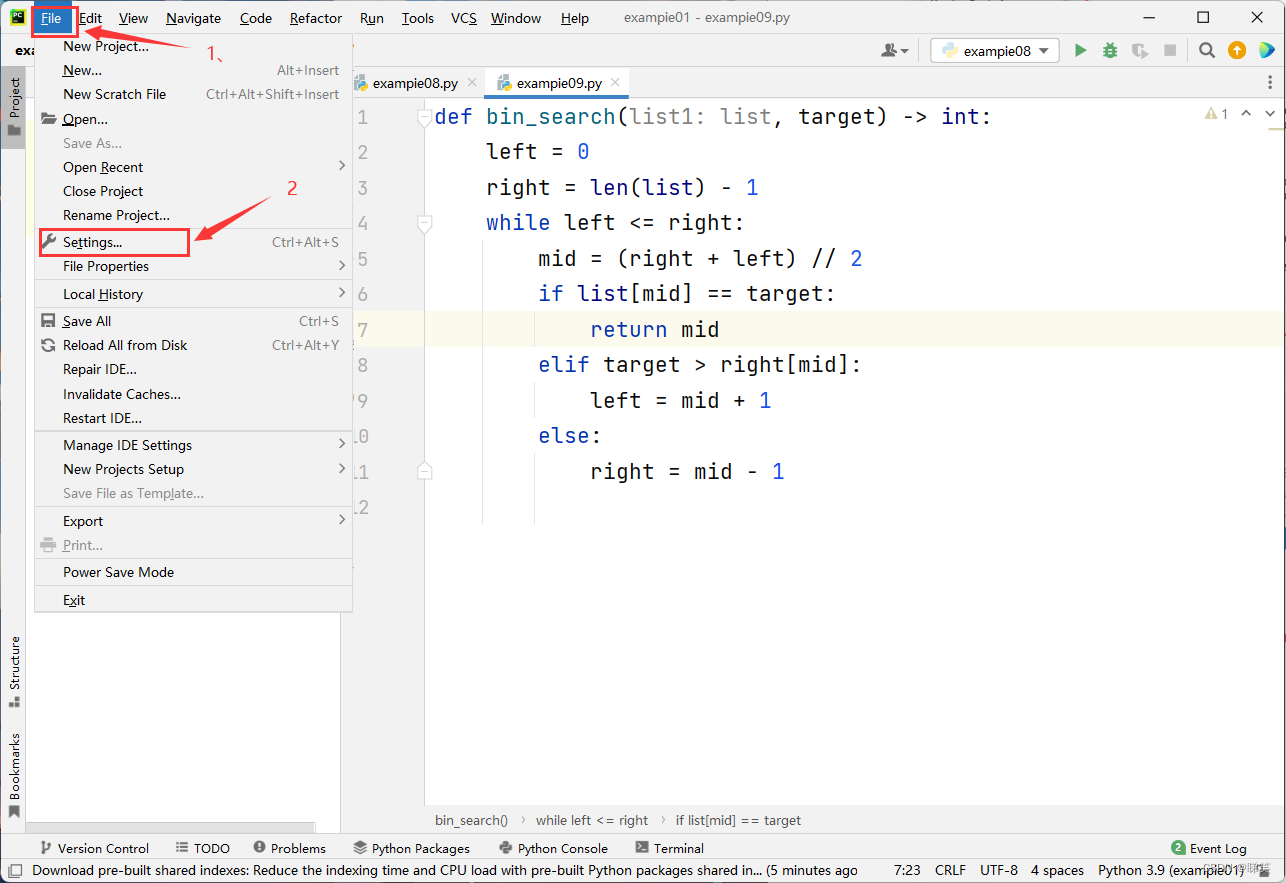The image size is (1286, 883).
Task: Click the PyCharm logo icon in title bar
Action: click(x=17, y=18)
